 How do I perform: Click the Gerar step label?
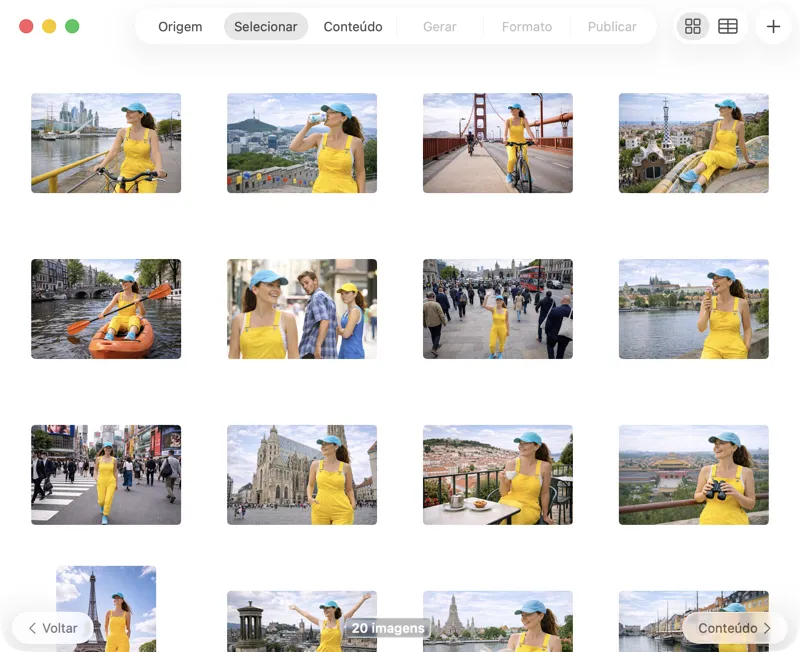pyautogui.click(x=439, y=27)
